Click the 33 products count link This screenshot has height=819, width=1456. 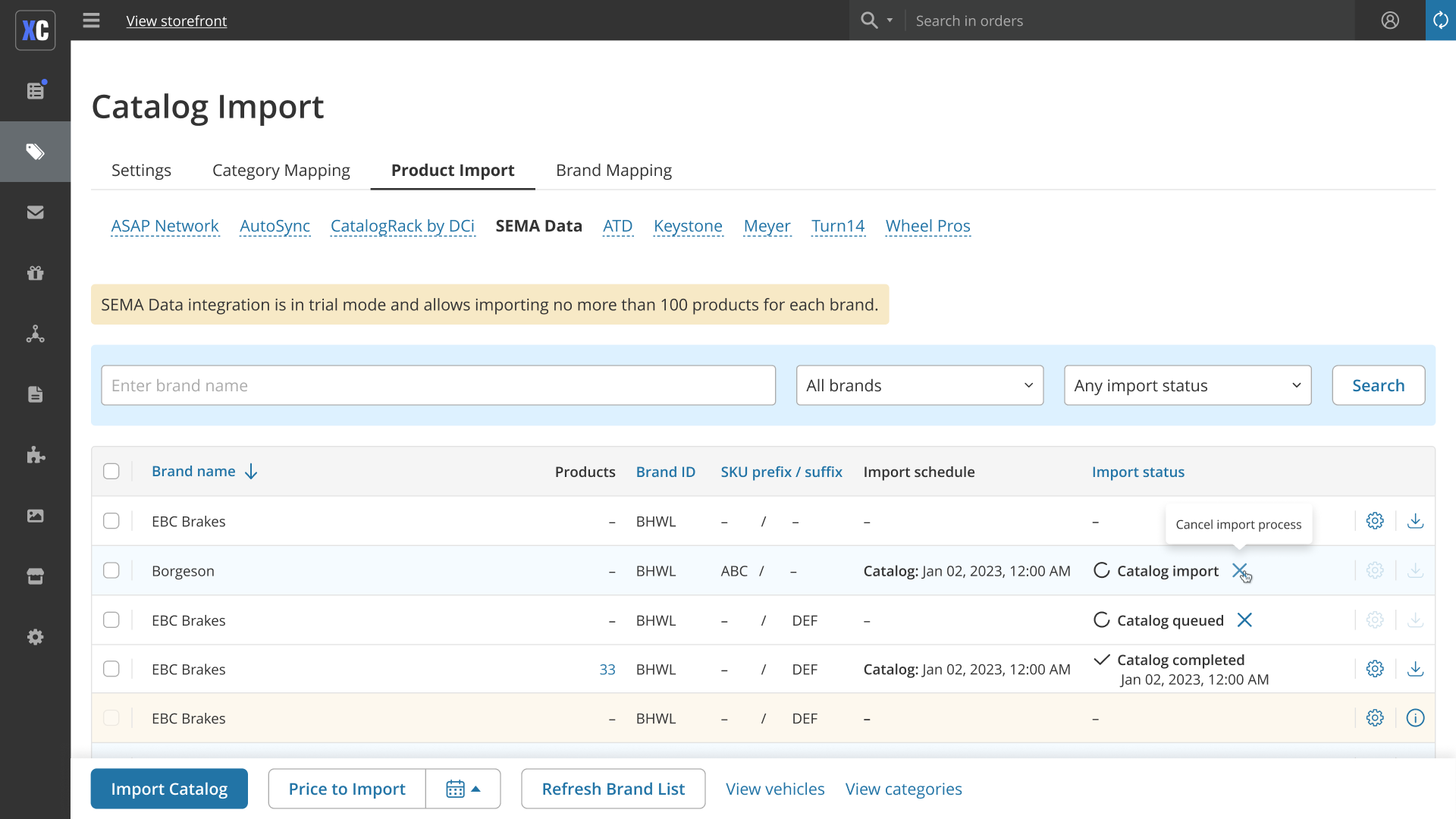pyautogui.click(x=607, y=670)
